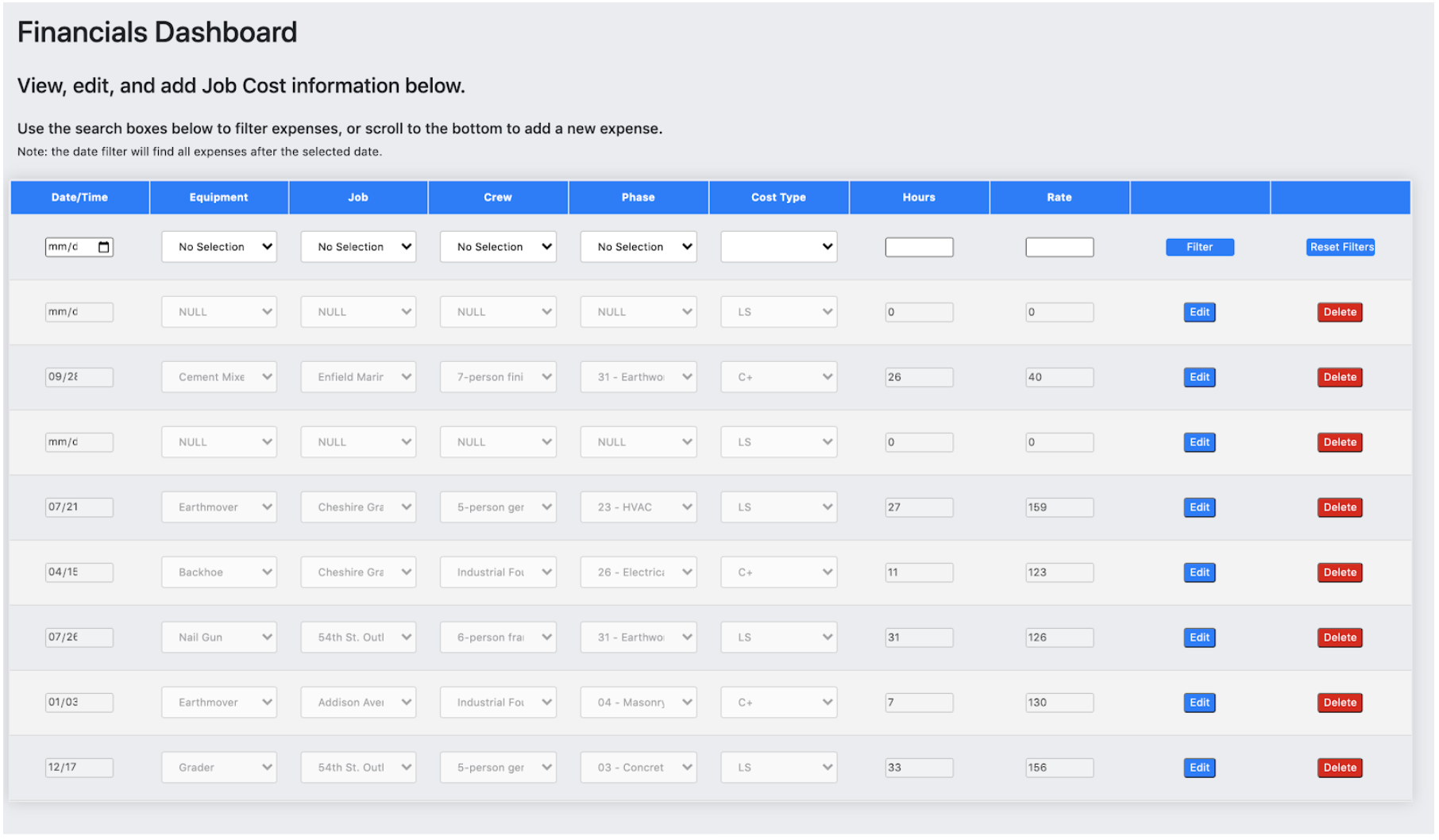
Task: Delete the 23 - HVAC expense row
Action: pos(1340,507)
